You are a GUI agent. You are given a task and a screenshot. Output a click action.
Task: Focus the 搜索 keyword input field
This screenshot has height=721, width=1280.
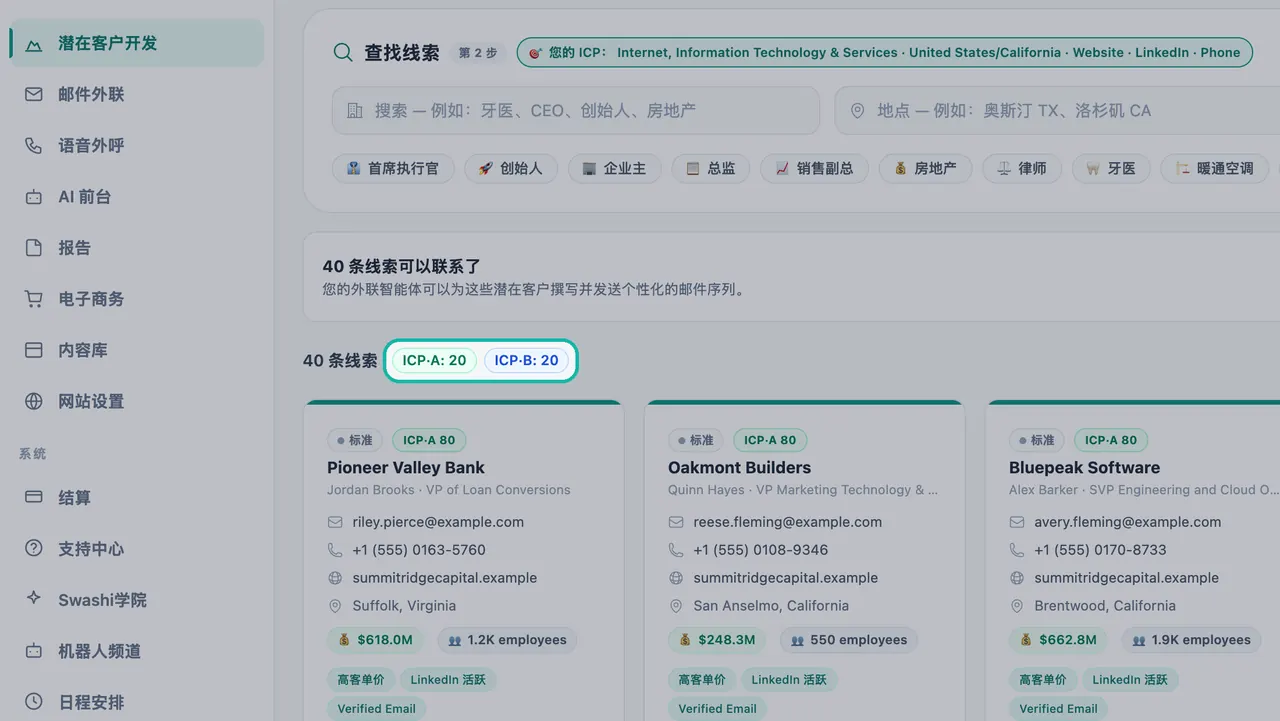[576, 110]
